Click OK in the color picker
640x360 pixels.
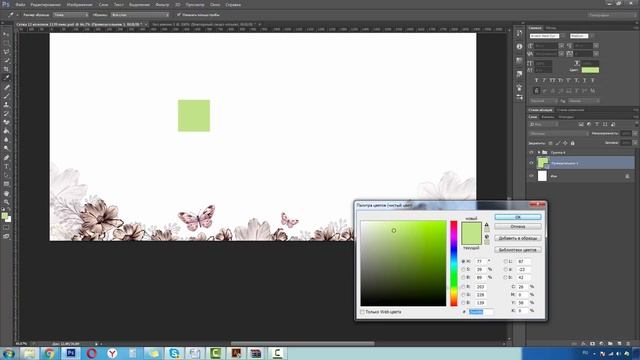tap(518, 217)
